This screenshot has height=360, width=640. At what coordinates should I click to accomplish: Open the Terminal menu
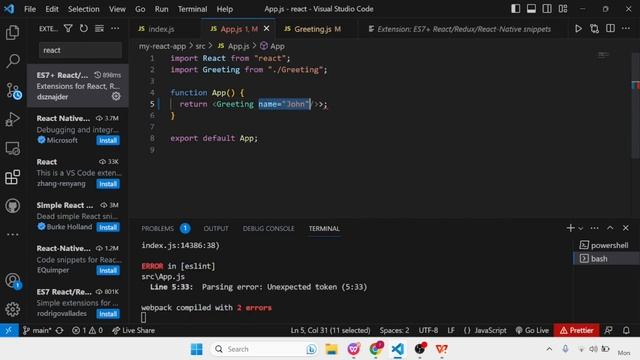click(192, 9)
